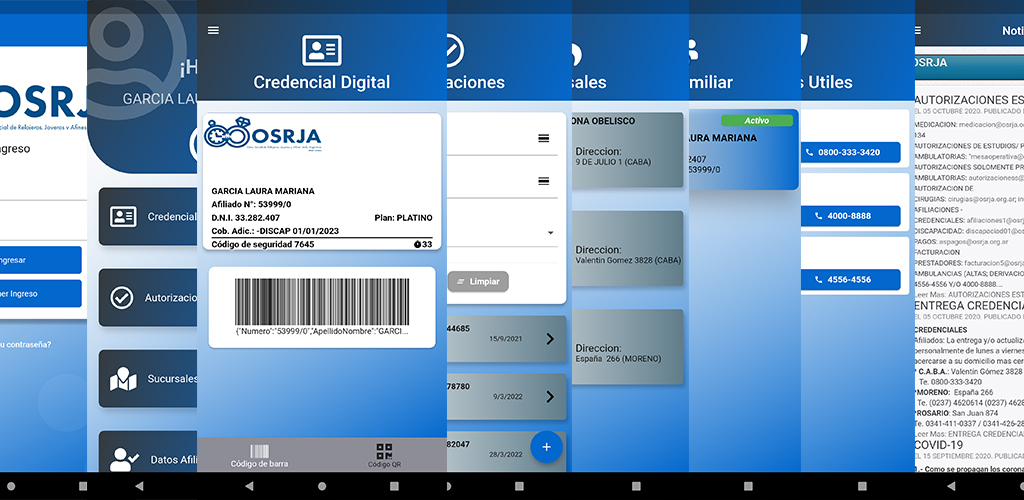Open the chevron on the 15/9/2021 authorization row

click(550, 339)
